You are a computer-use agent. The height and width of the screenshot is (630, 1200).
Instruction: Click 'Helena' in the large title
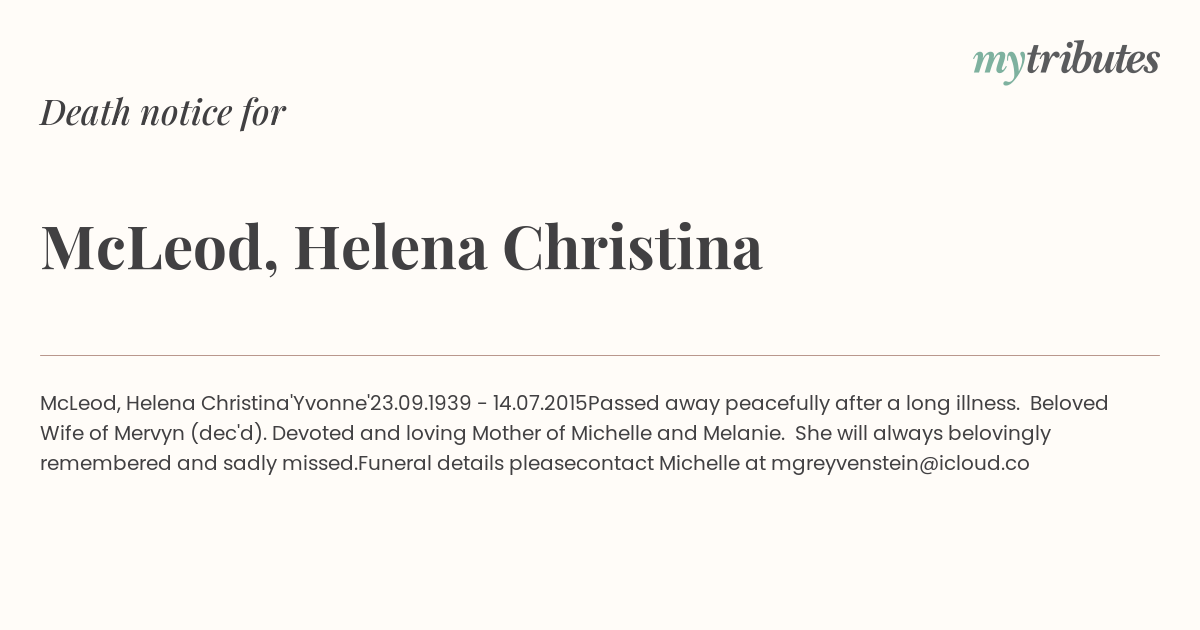point(391,247)
